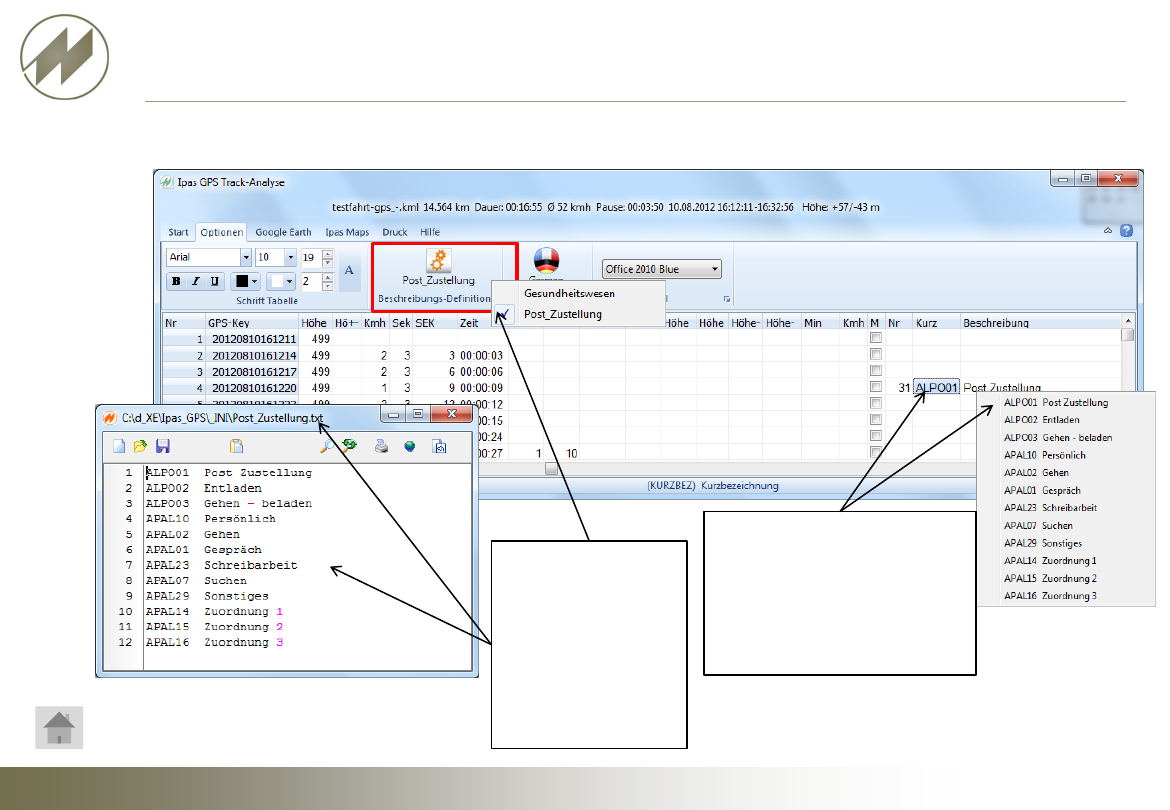
Task: Click the ALPO01 Kurz cell in row 4
Action: [x=936, y=388]
